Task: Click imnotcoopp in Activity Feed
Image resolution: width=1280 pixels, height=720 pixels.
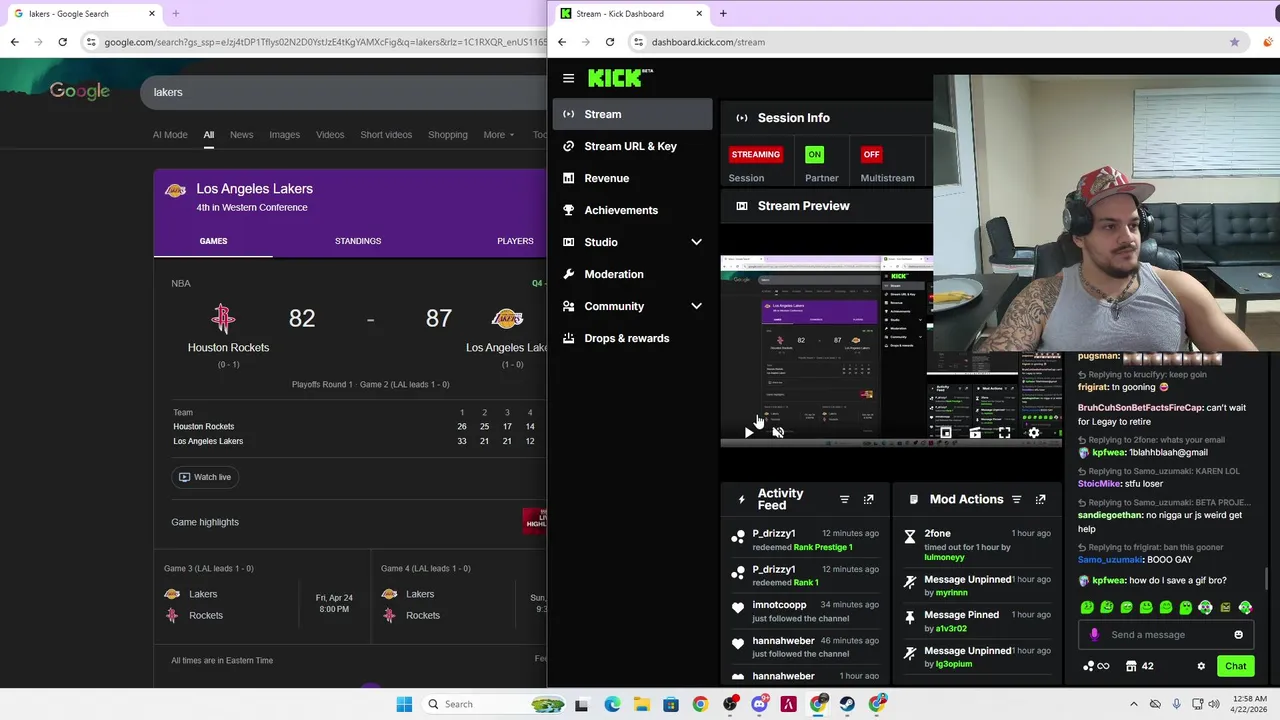Action: [x=779, y=605]
